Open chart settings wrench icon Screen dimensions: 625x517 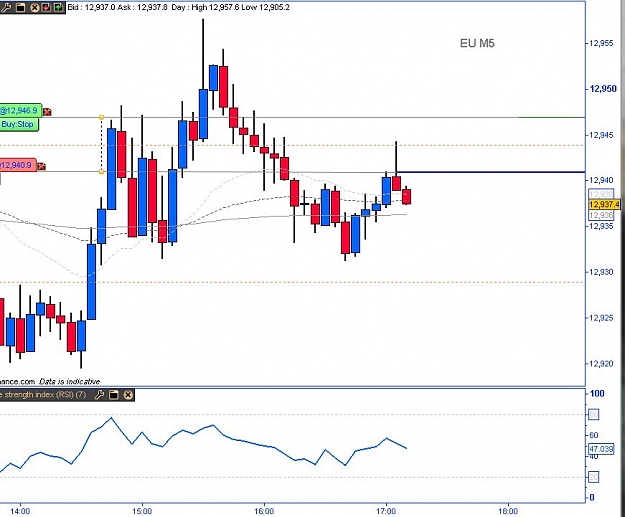coord(6,7)
